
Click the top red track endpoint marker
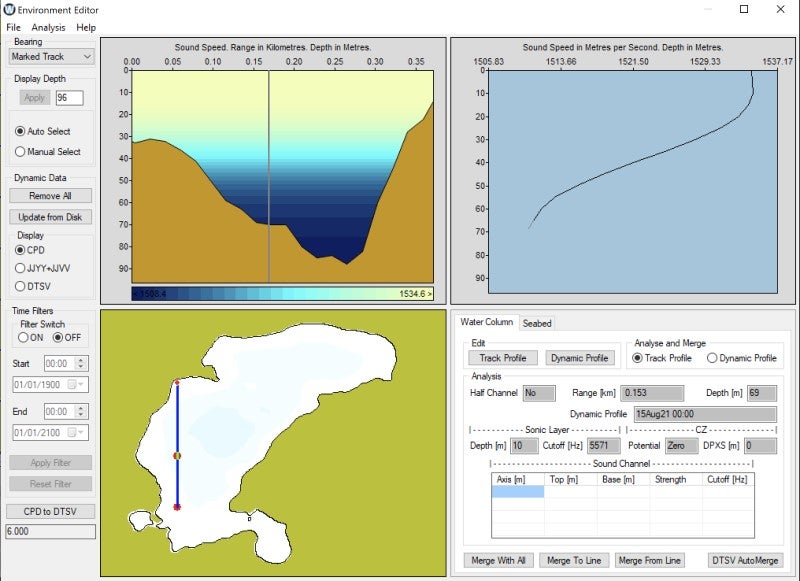tap(177, 382)
